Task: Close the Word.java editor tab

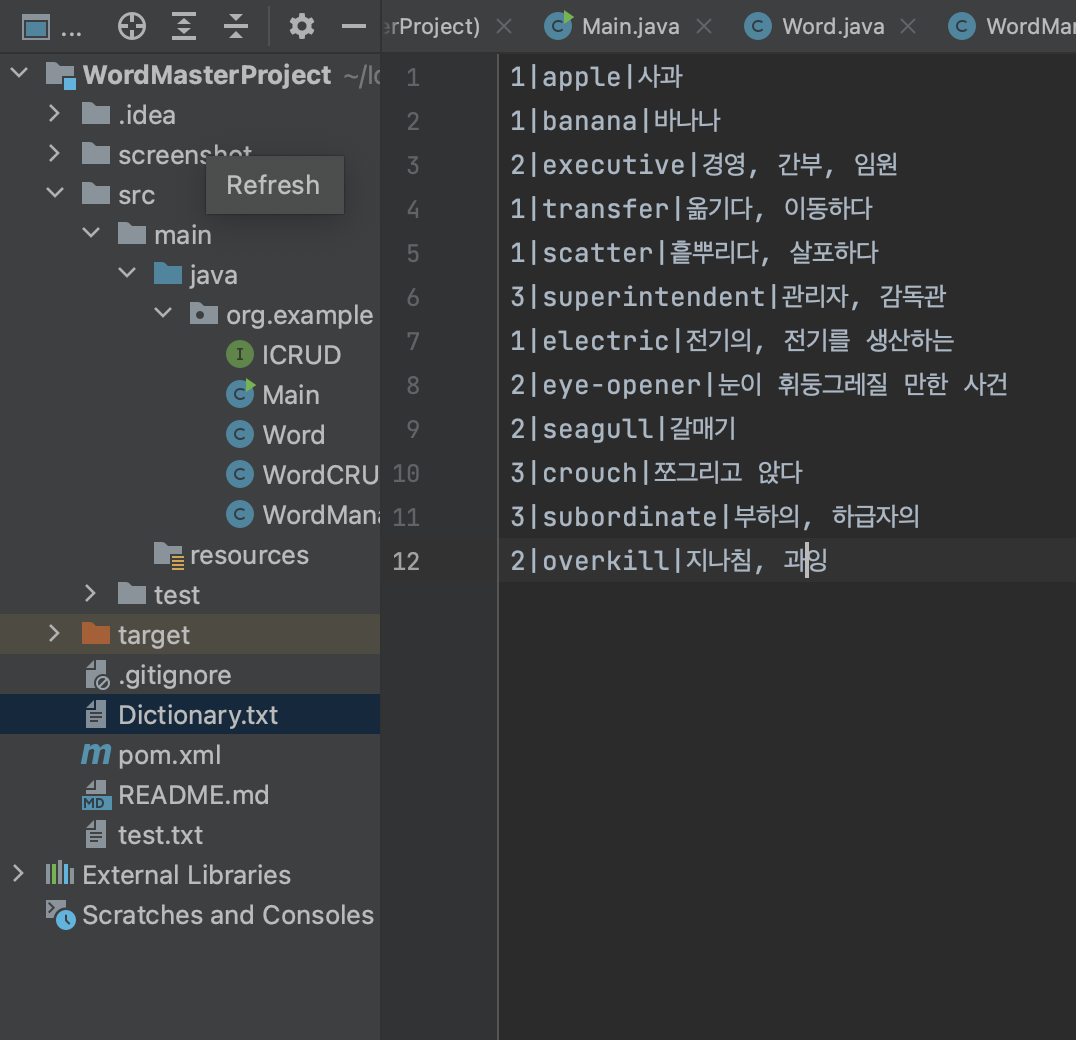Action: point(907,25)
